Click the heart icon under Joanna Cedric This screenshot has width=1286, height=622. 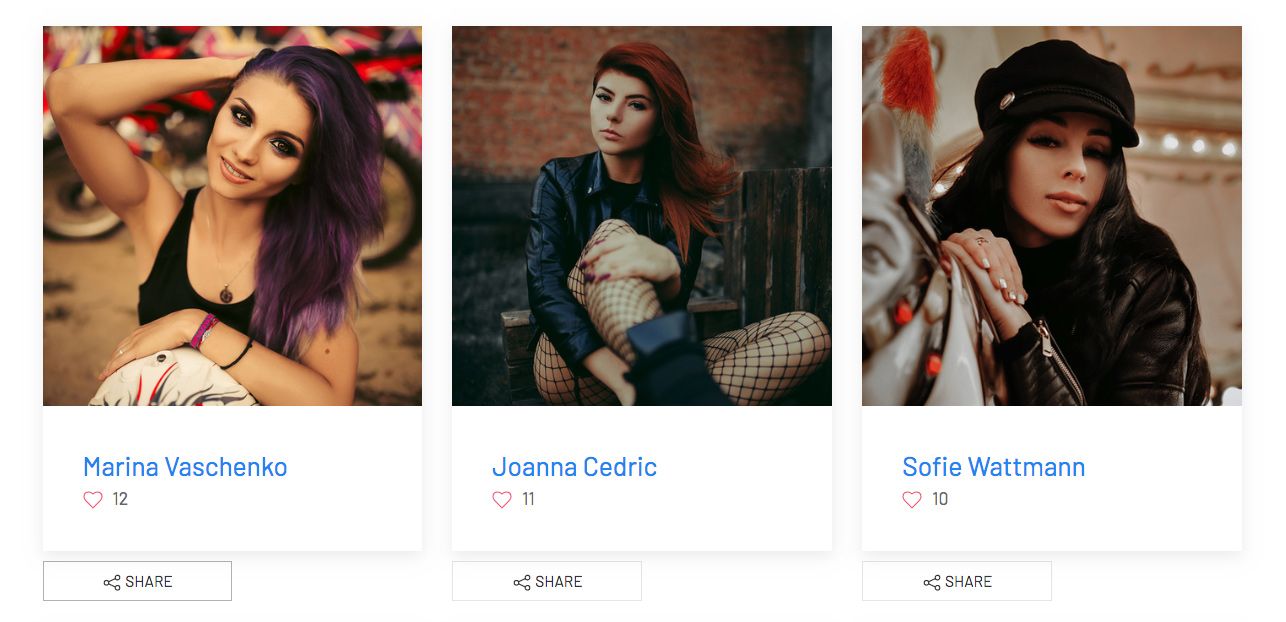click(x=502, y=500)
